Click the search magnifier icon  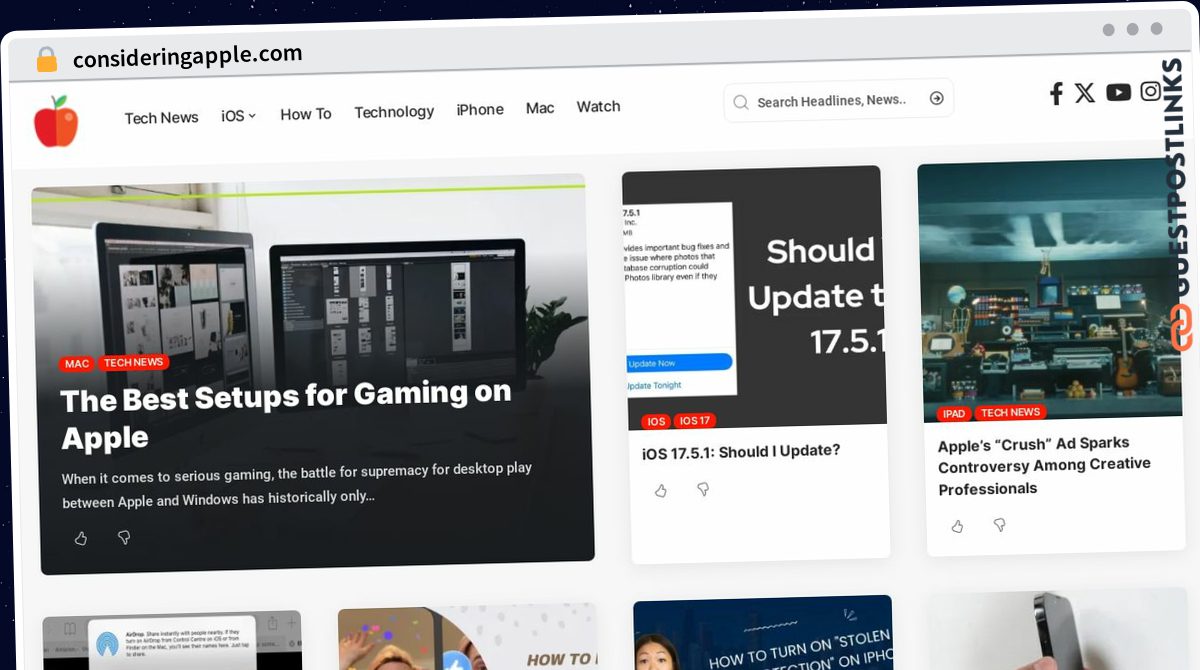click(x=741, y=102)
